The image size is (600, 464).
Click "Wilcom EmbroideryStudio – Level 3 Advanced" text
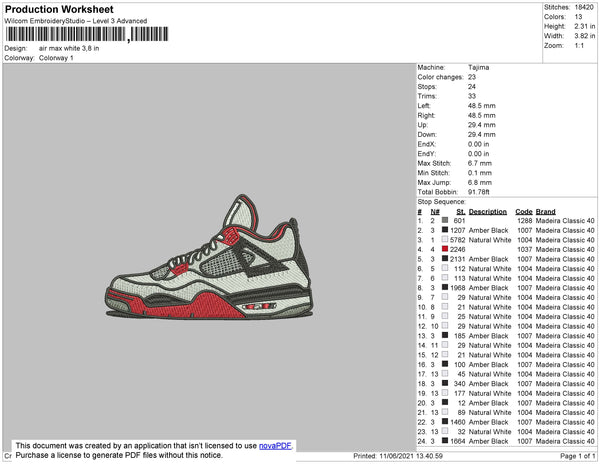click(x=76, y=21)
